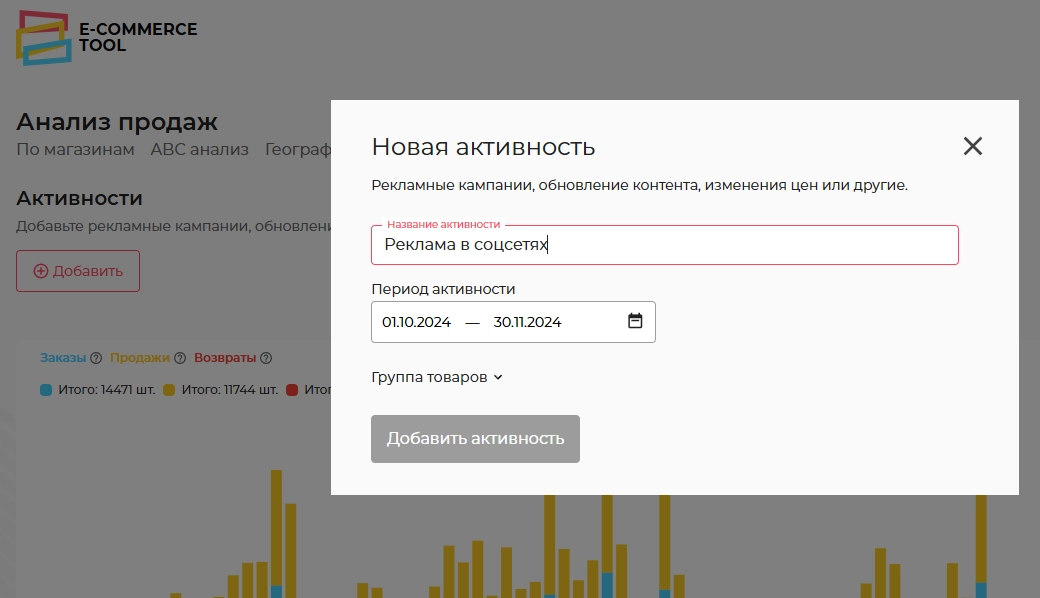The image size is (1040, 598).
Task: Toggle the Заказы series label
Action: (x=63, y=358)
